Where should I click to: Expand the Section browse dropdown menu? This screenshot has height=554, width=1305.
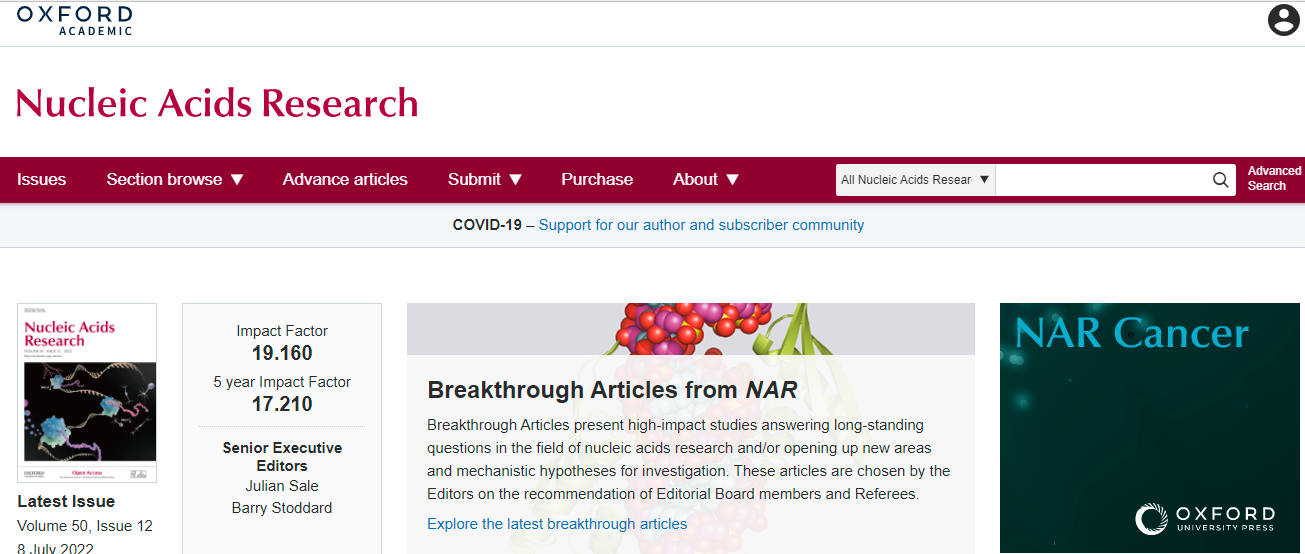[175, 180]
